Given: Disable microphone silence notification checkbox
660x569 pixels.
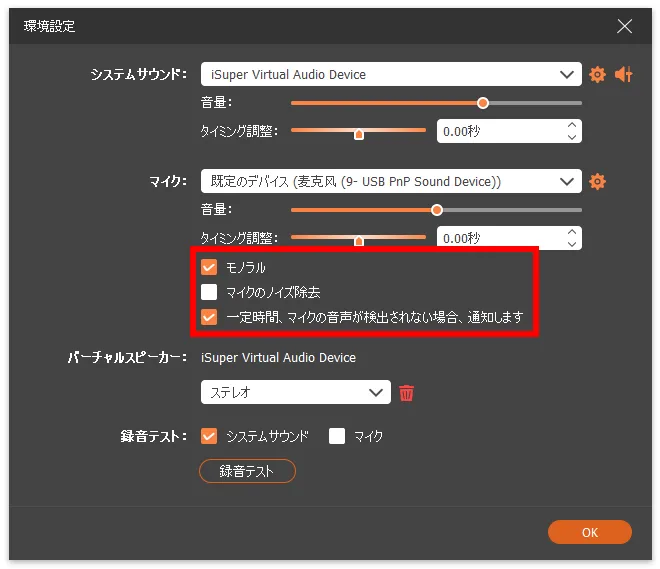Looking at the screenshot, I should [209, 317].
